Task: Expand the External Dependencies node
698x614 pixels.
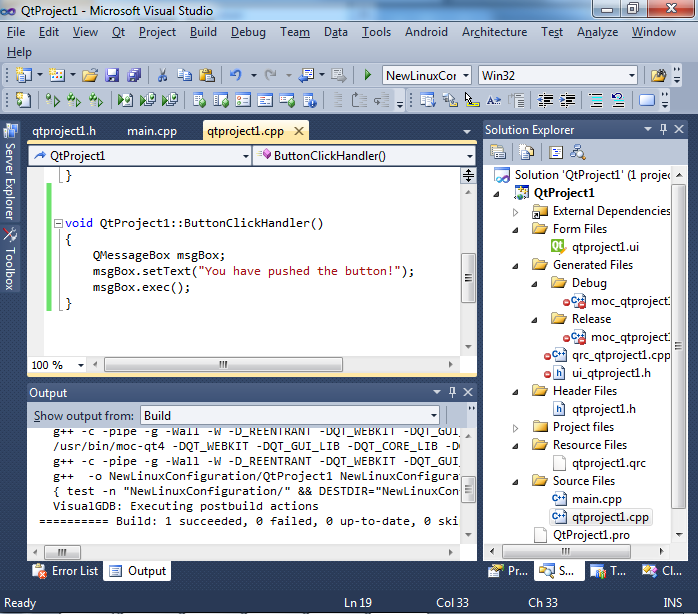Action: tap(515, 212)
